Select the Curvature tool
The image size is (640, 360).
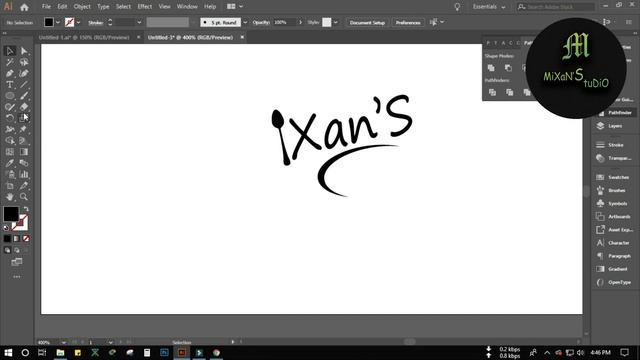pyautogui.click(x=24, y=73)
